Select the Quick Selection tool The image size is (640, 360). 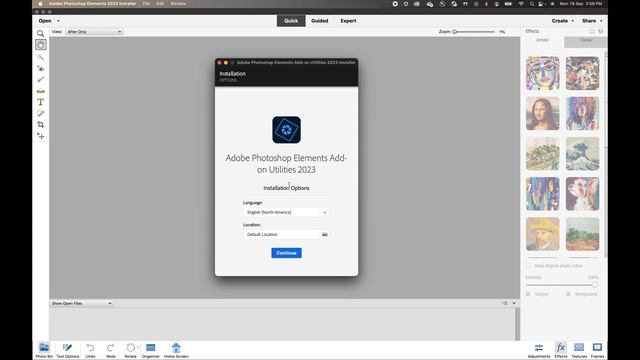click(x=40, y=57)
